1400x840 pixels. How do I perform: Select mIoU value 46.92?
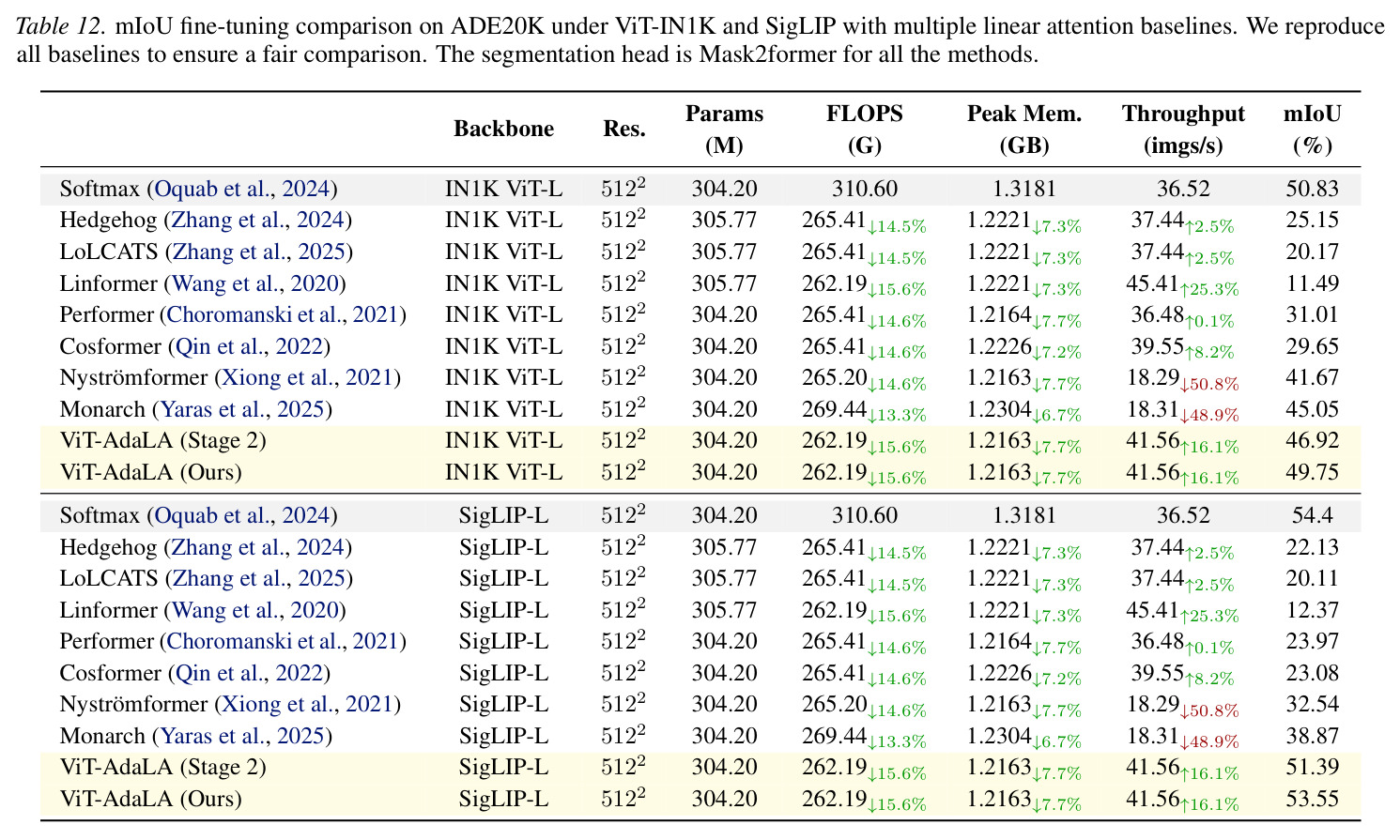pos(1313,440)
